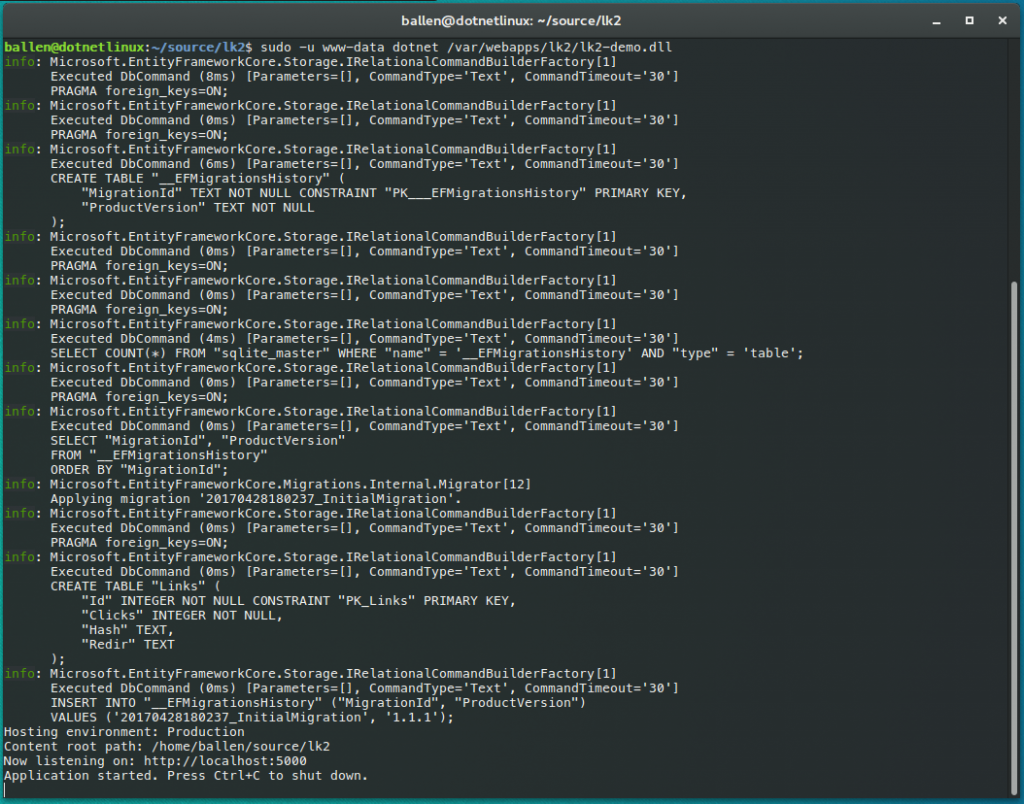Close the terminal window

tap(1002, 20)
